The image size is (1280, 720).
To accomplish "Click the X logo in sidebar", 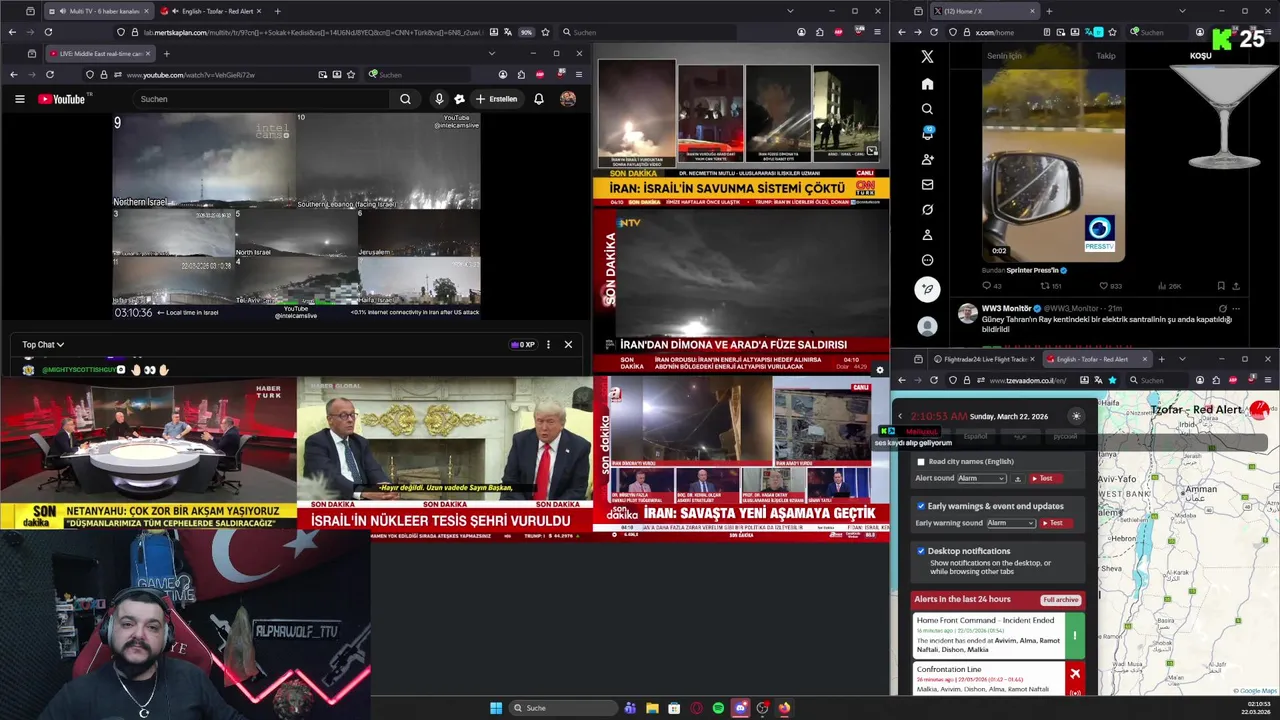I will [x=927, y=57].
